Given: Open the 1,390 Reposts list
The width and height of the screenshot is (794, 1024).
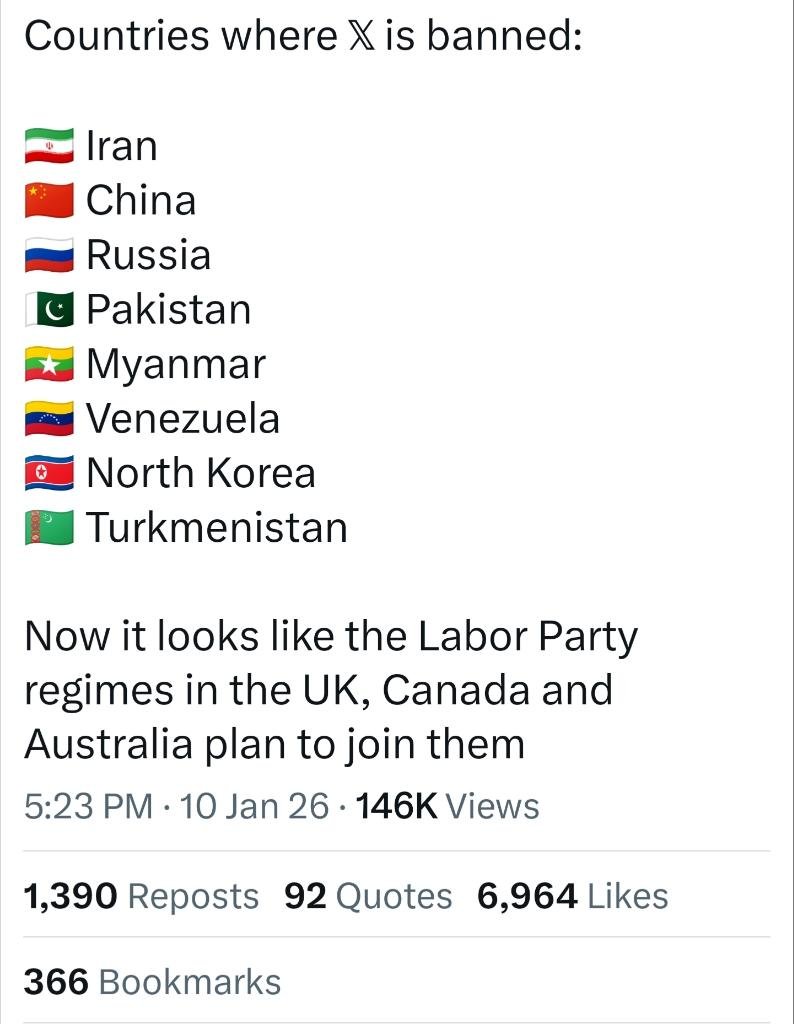Looking at the screenshot, I should 141,896.
